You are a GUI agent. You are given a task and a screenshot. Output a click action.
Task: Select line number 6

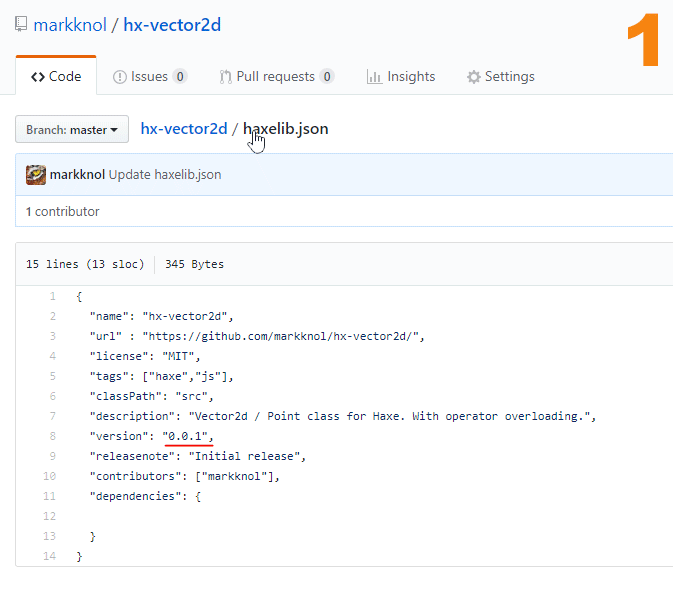52,396
